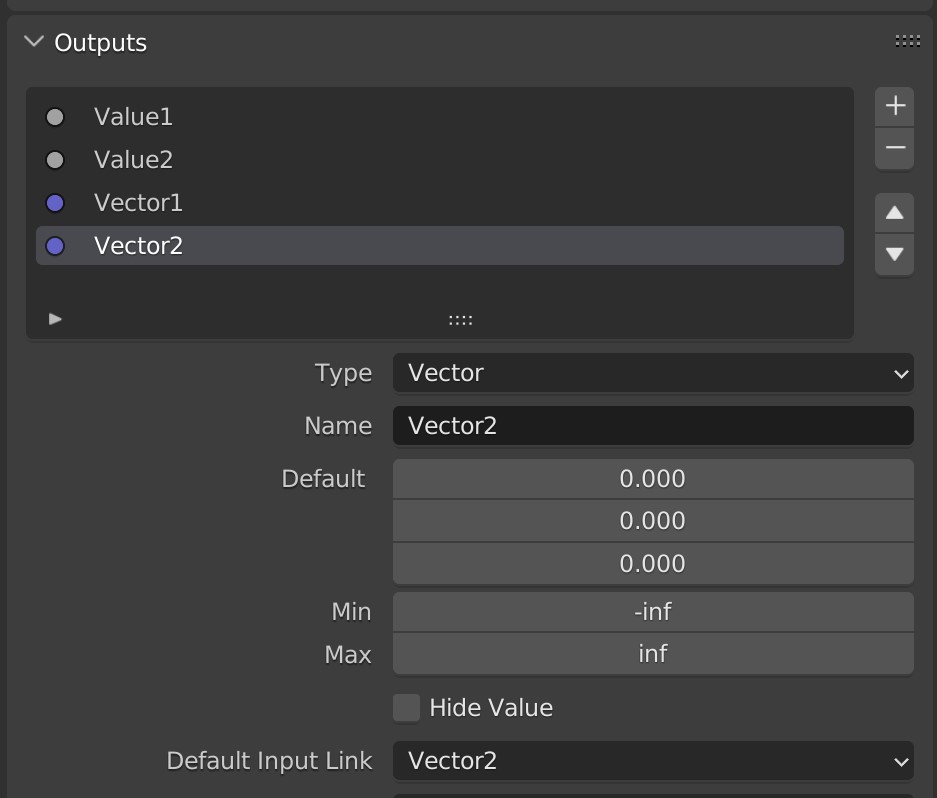Open the Default Input Link dropdown
This screenshot has width=937, height=798.
653,760
